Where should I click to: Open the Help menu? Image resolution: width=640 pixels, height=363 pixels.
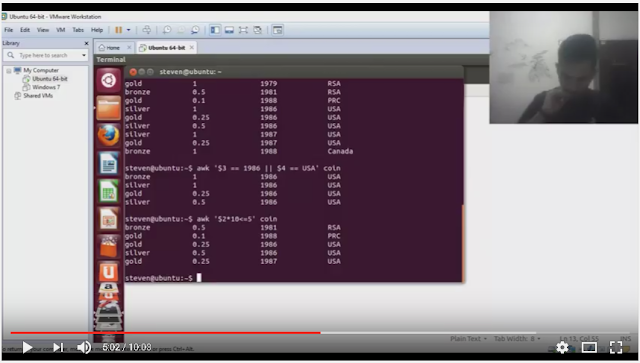click(x=97, y=30)
